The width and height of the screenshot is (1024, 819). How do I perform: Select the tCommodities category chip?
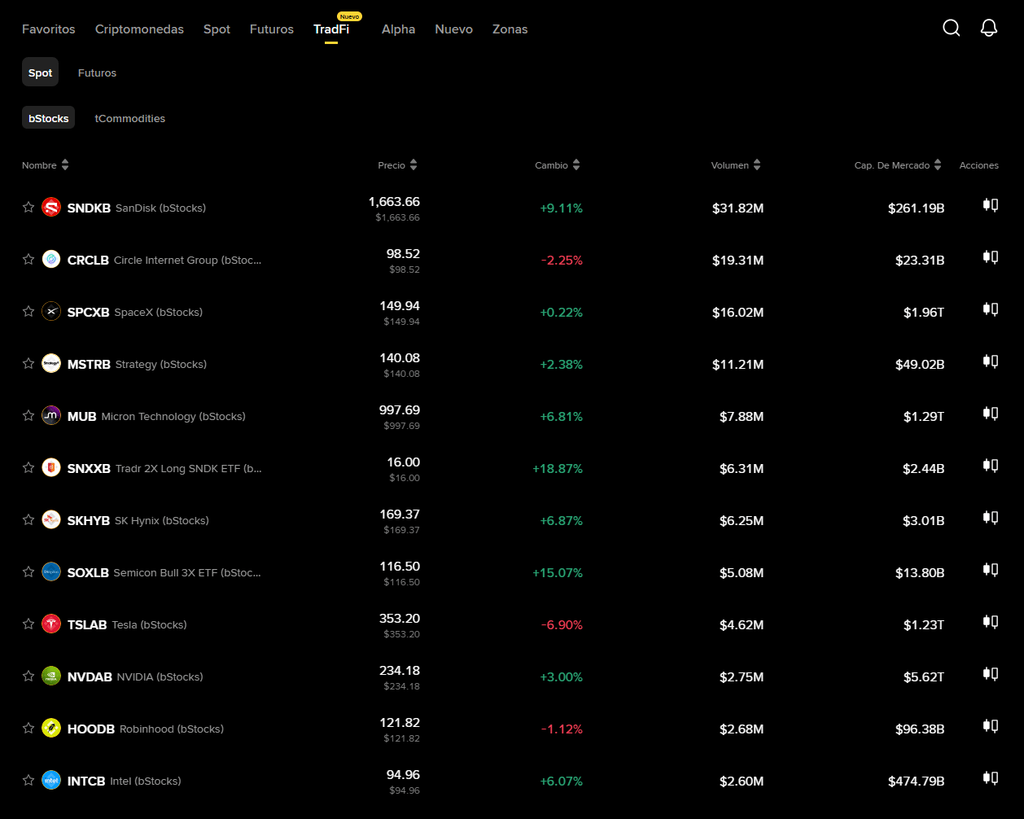(x=130, y=118)
